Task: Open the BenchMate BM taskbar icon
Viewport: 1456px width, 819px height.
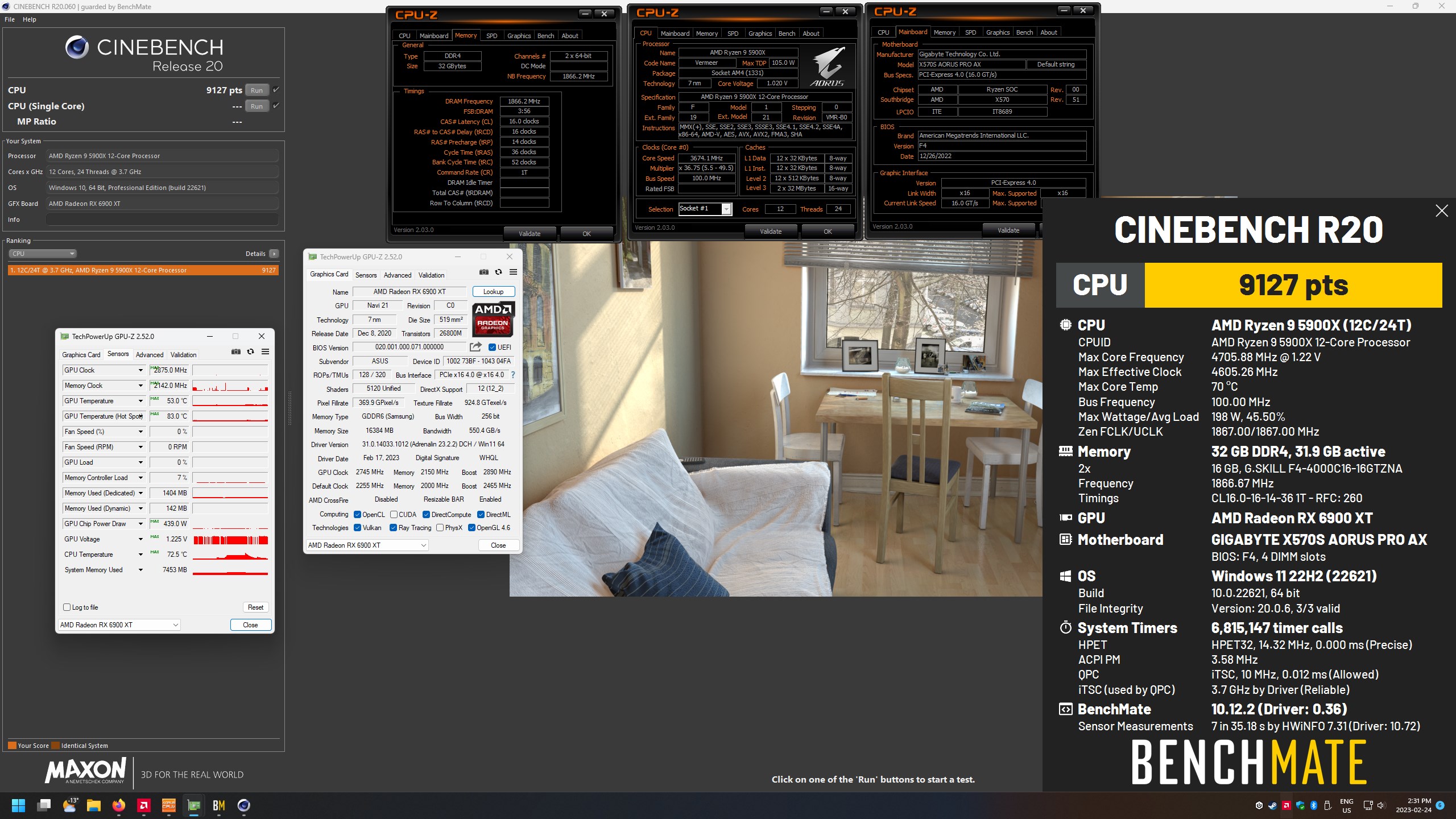Action: (x=219, y=805)
